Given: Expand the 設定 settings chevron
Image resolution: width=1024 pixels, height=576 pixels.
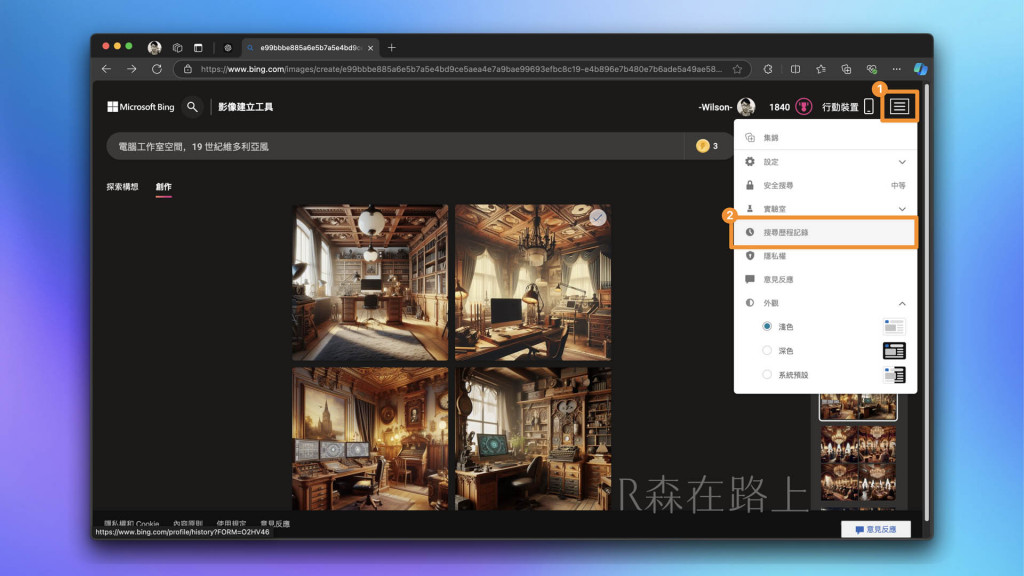Looking at the screenshot, I should [x=902, y=161].
